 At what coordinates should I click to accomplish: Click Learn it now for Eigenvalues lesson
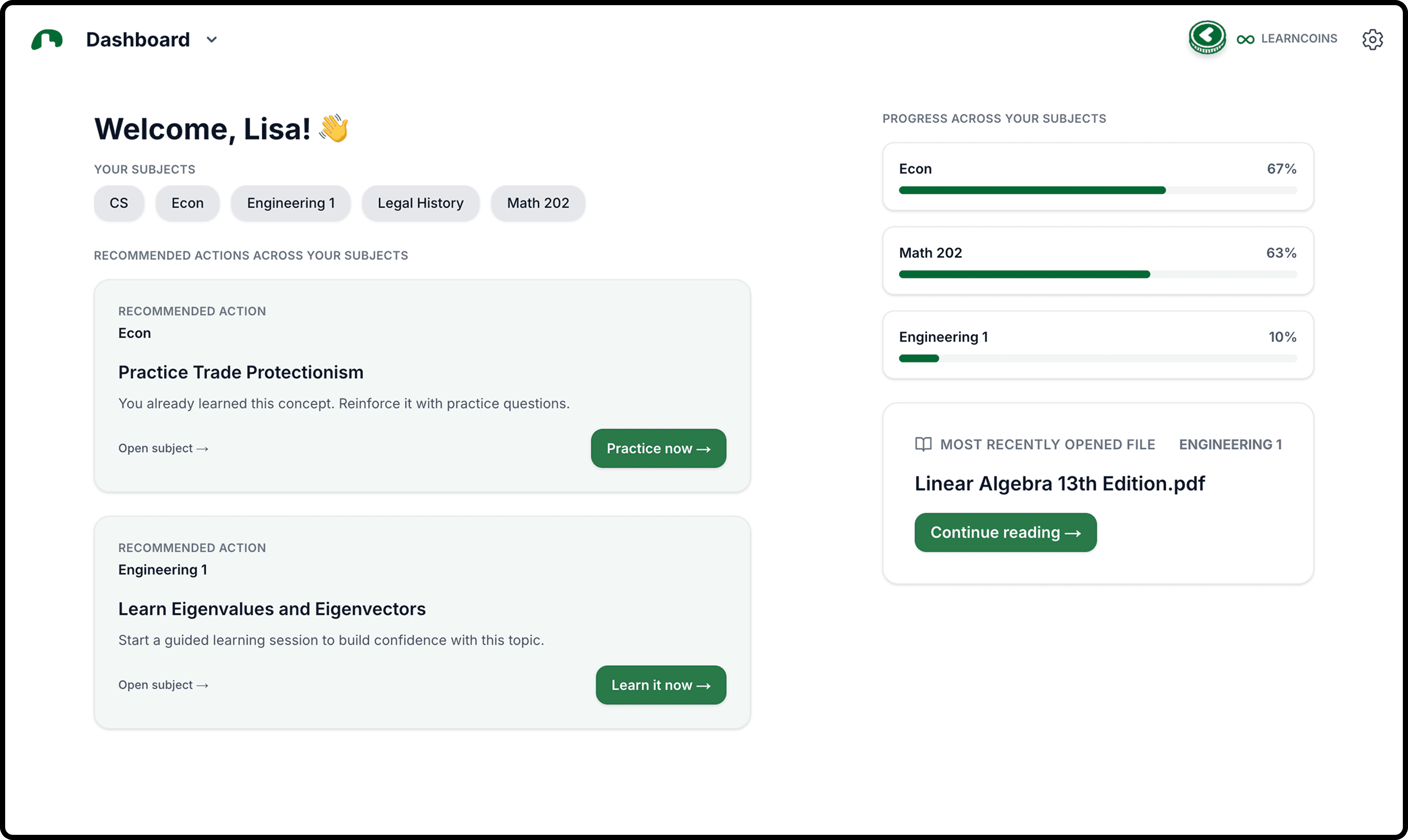661,685
